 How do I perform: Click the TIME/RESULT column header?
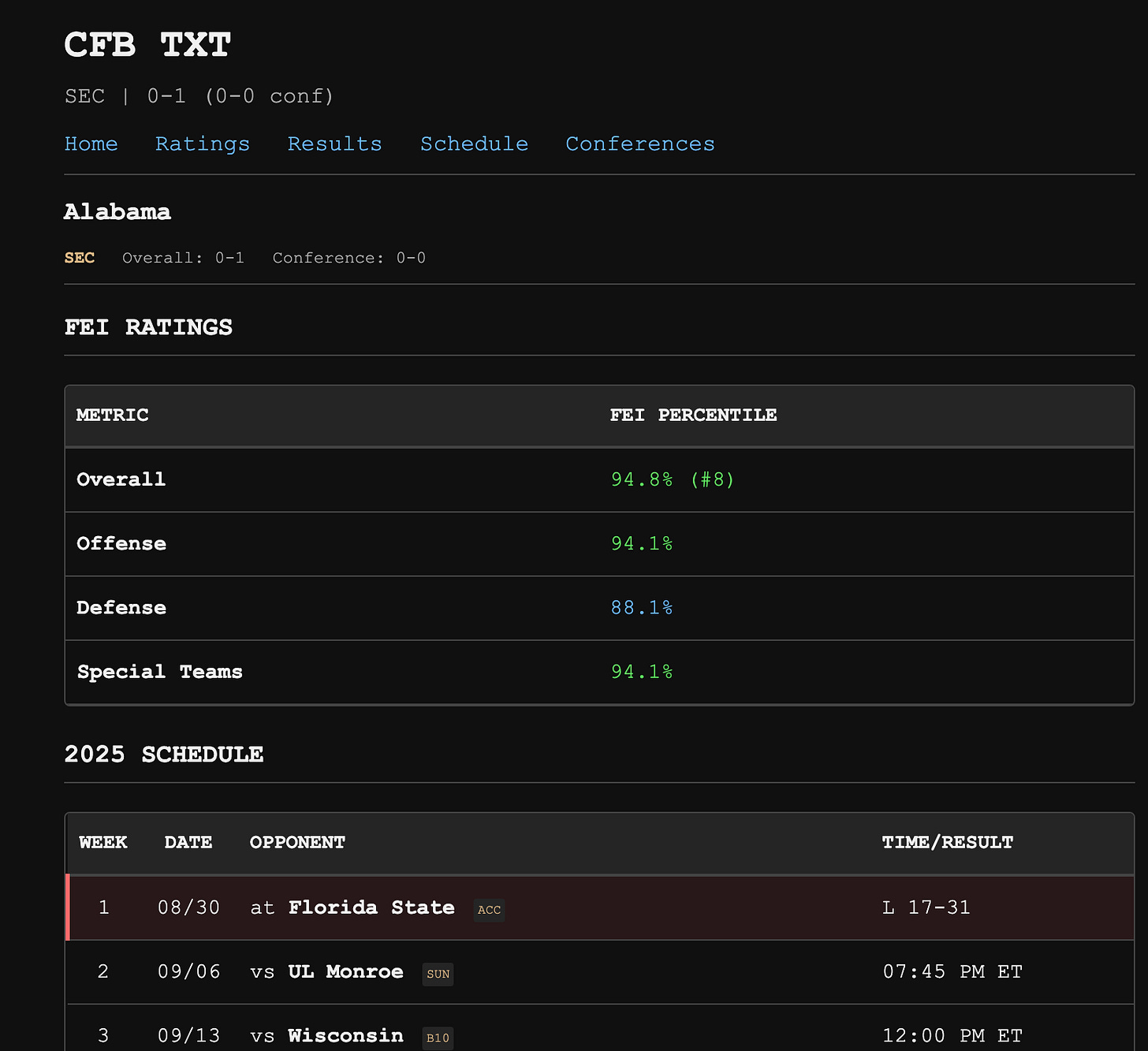tap(947, 842)
